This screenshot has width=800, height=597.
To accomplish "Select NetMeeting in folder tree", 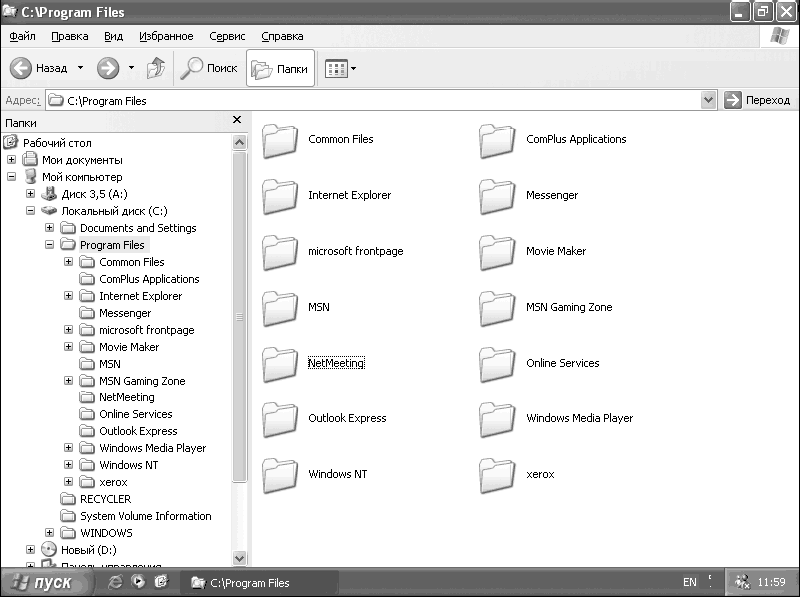I will (127, 397).
